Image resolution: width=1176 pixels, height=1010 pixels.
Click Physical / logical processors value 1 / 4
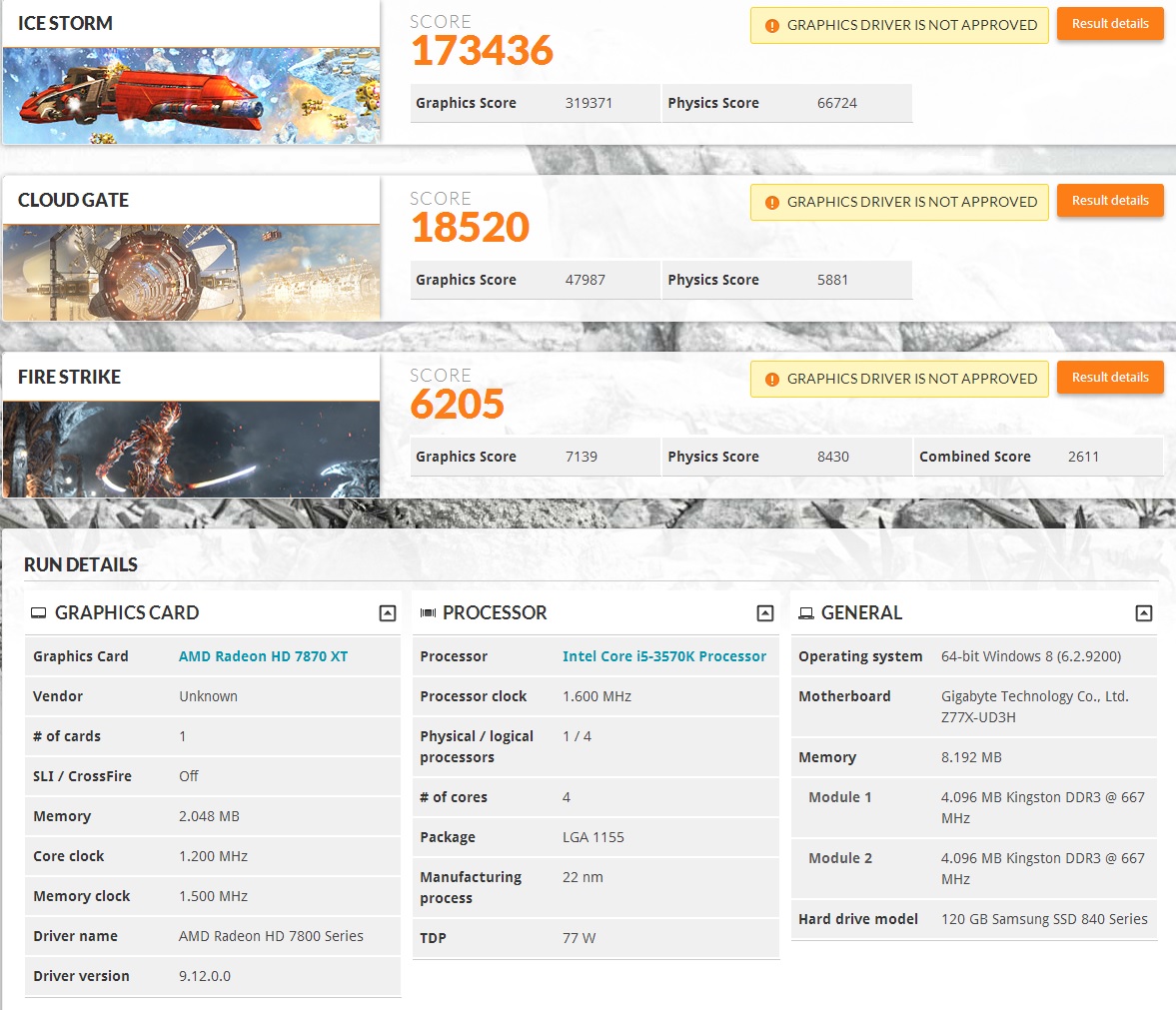coord(577,737)
